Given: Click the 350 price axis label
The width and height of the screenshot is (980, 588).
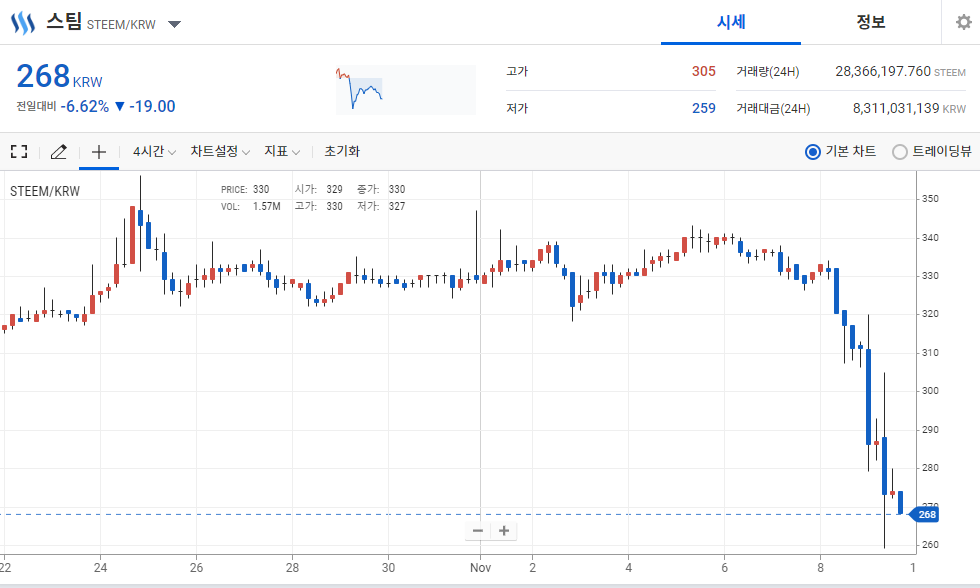Looking at the screenshot, I should click(x=930, y=199).
